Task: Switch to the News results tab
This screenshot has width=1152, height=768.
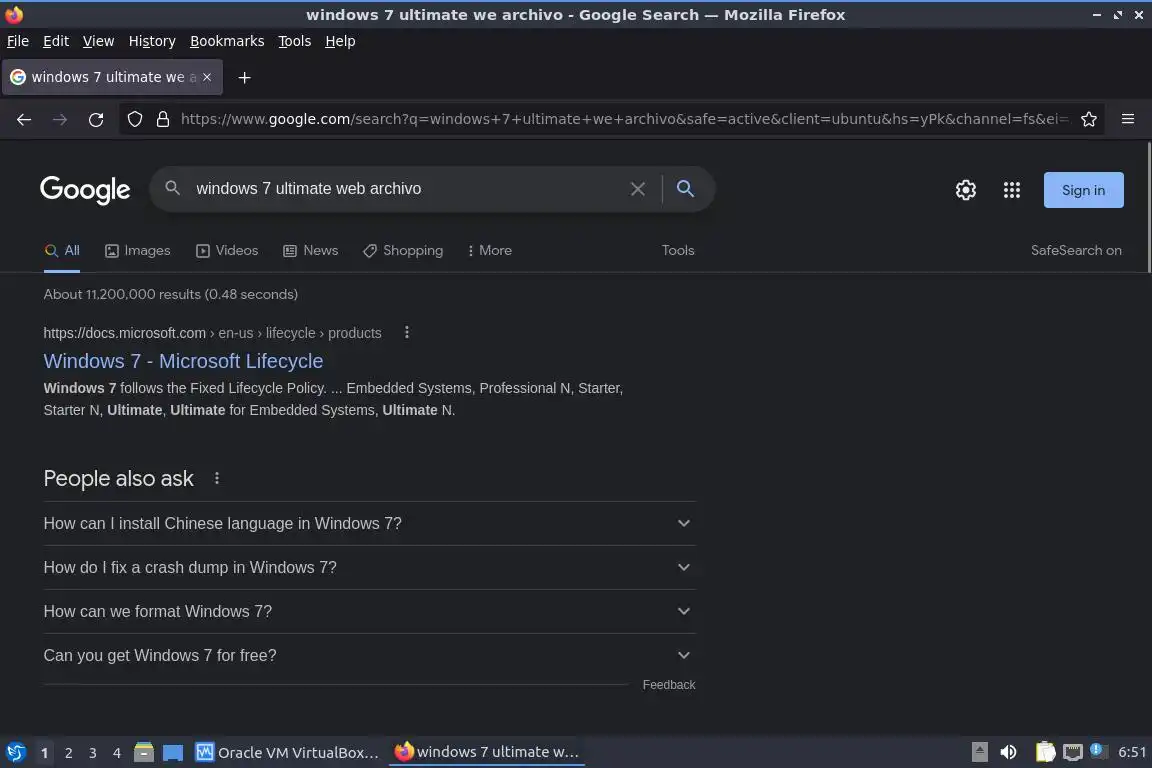Action: 311,251
